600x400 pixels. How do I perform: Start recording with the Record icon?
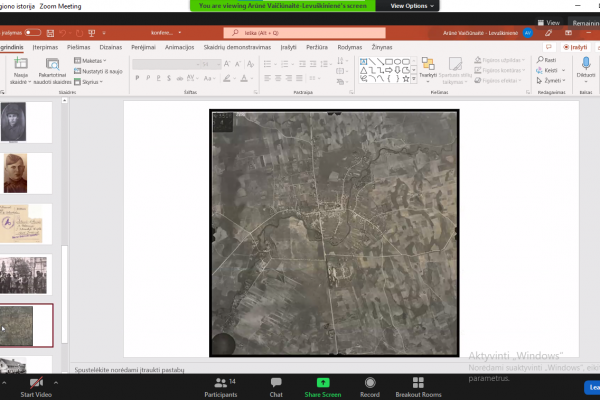[370, 382]
